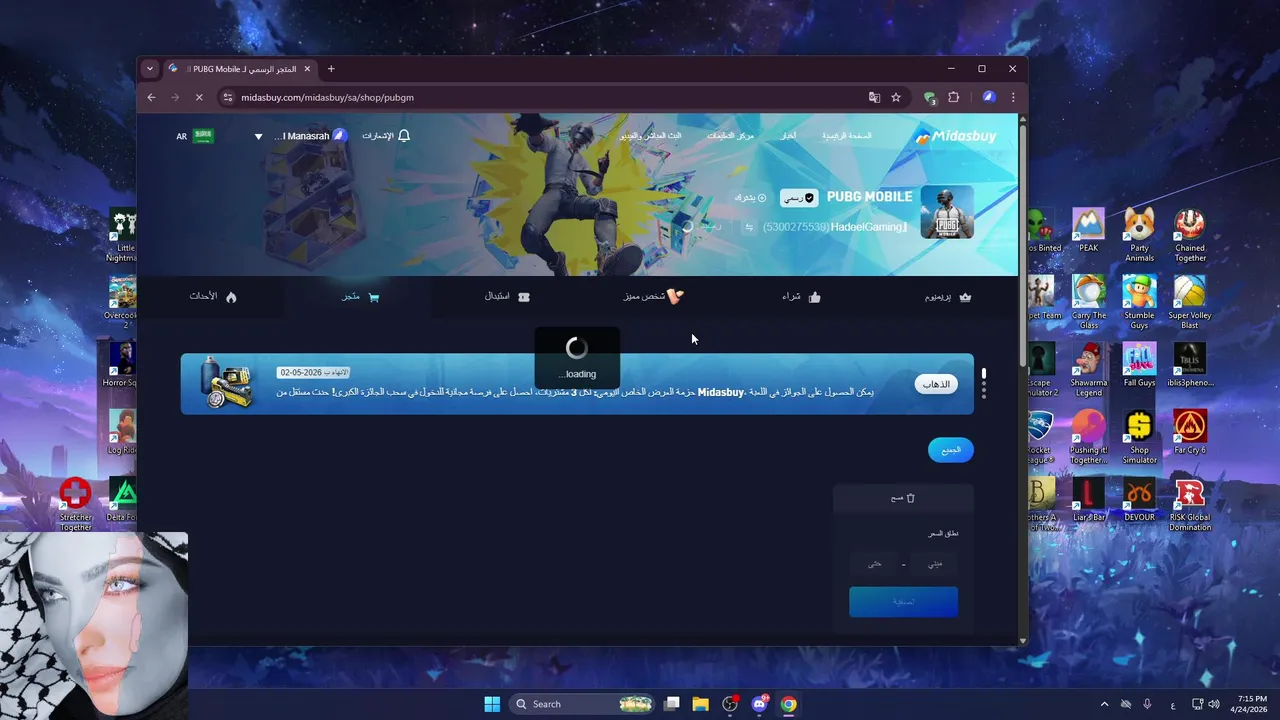
Task: Click the مسح clear filters trash button
Action: pos(903,498)
